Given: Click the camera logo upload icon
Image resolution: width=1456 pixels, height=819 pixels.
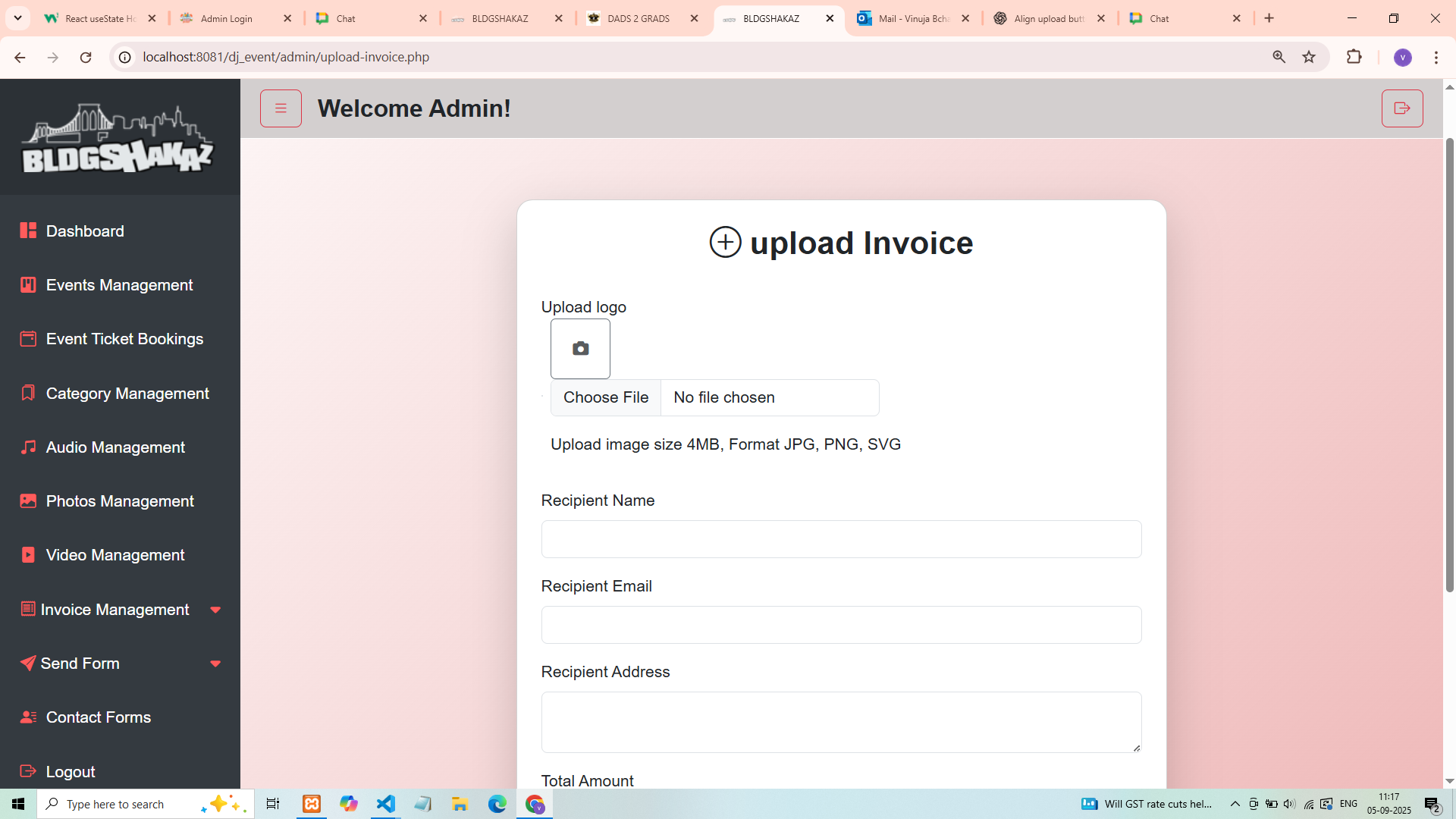Looking at the screenshot, I should tap(580, 349).
